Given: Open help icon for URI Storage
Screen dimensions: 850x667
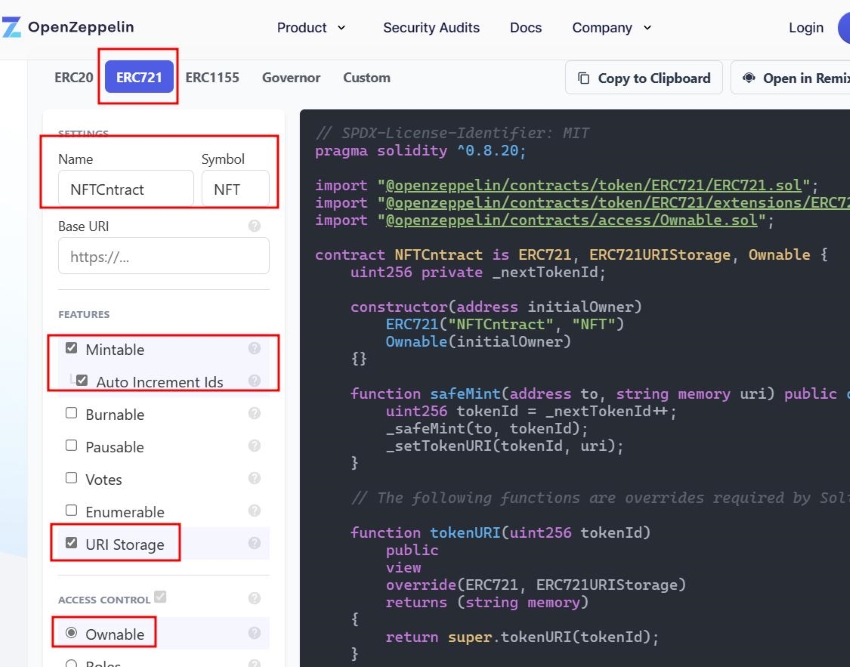Looking at the screenshot, I should [254, 543].
